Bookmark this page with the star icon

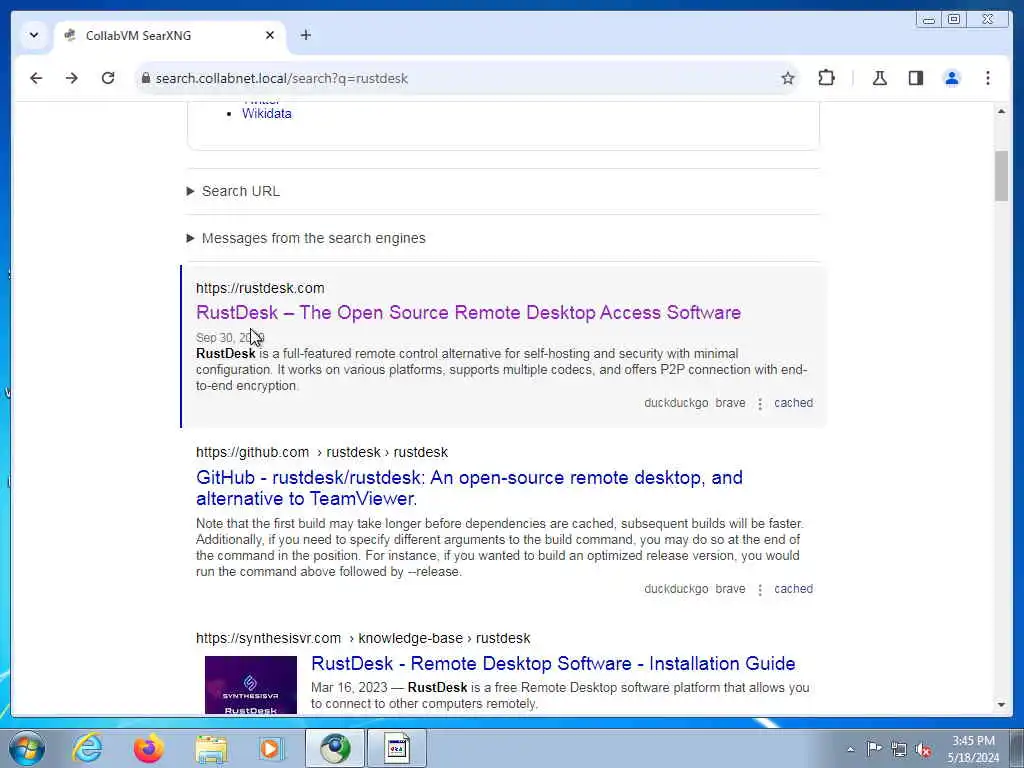pos(788,78)
